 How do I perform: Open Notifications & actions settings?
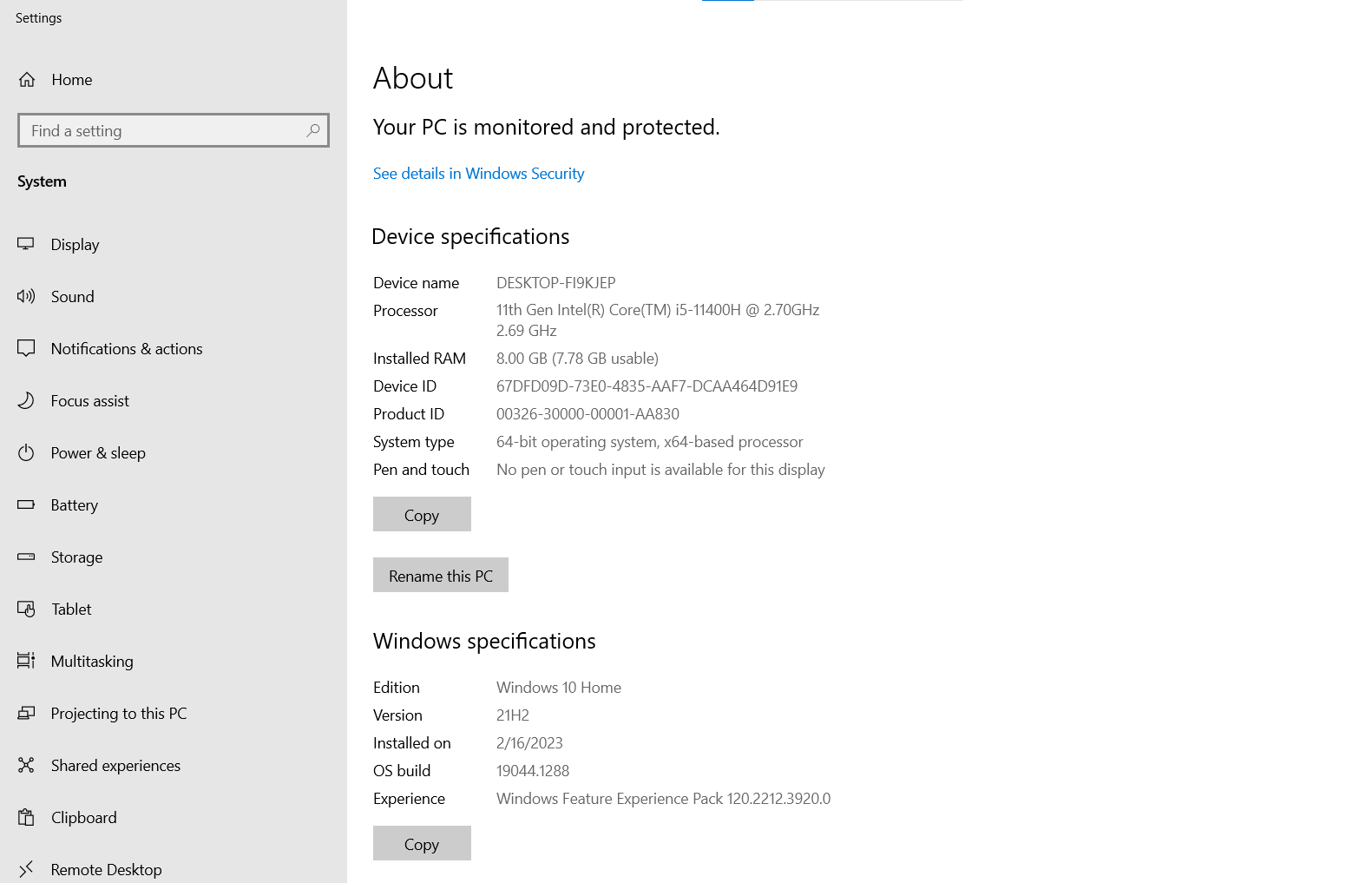point(127,348)
